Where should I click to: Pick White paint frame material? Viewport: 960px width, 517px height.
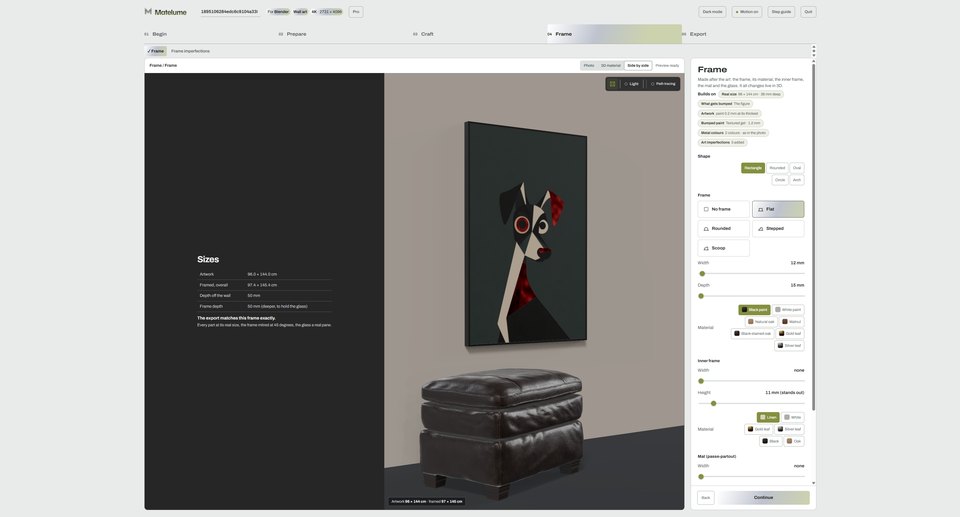788,310
